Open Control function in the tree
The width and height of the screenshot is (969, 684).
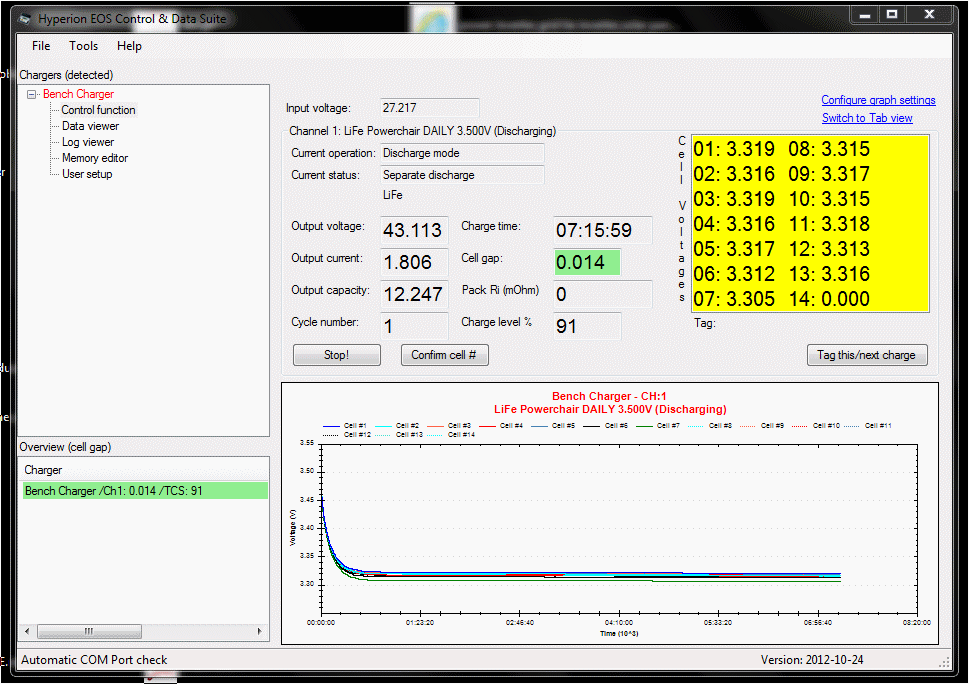(98, 110)
